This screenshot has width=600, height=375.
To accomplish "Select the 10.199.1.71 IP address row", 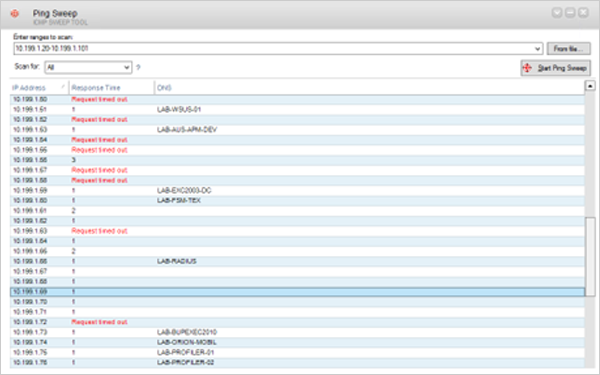I will pos(297,312).
